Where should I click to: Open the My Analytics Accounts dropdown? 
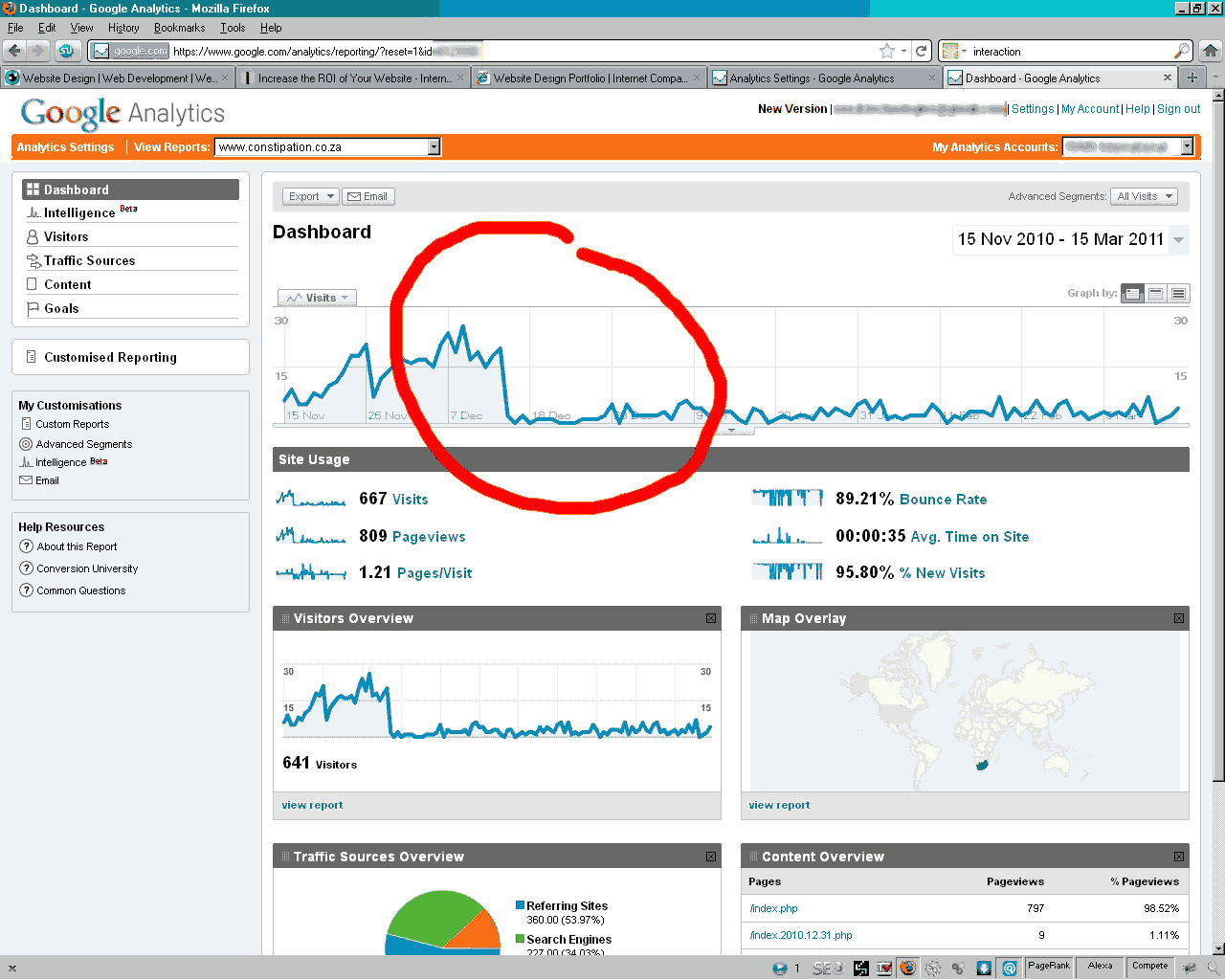[1187, 146]
